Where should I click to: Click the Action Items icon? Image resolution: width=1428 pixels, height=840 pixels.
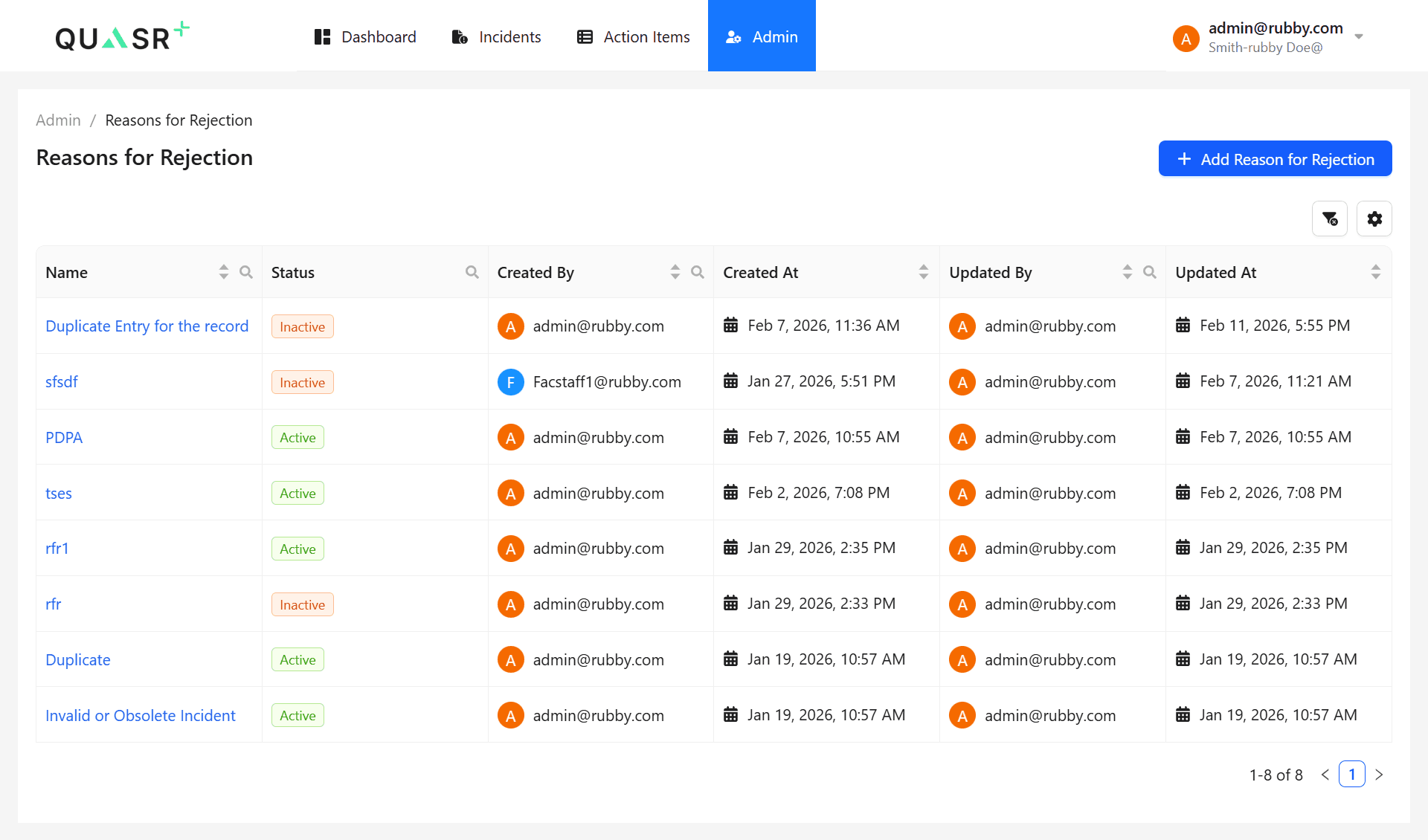pos(584,36)
